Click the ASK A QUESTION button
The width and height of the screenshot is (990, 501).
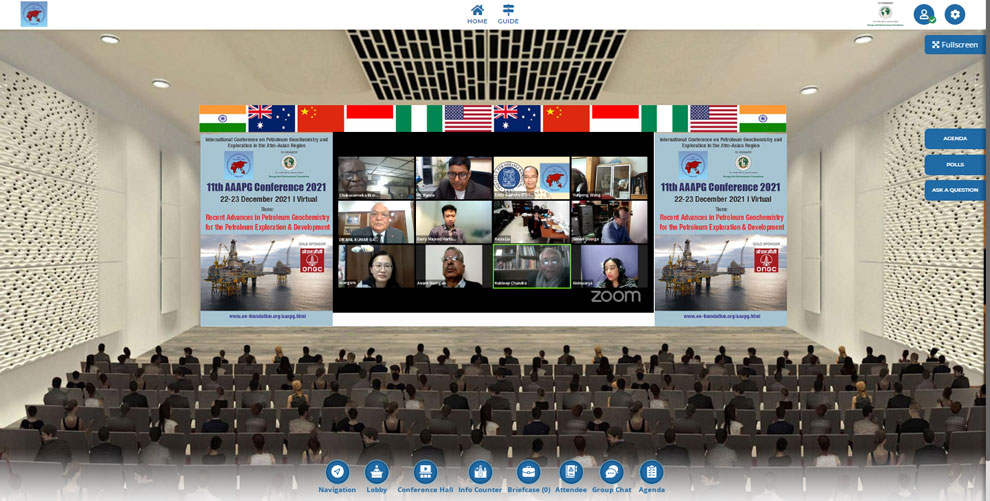click(x=955, y=190)
